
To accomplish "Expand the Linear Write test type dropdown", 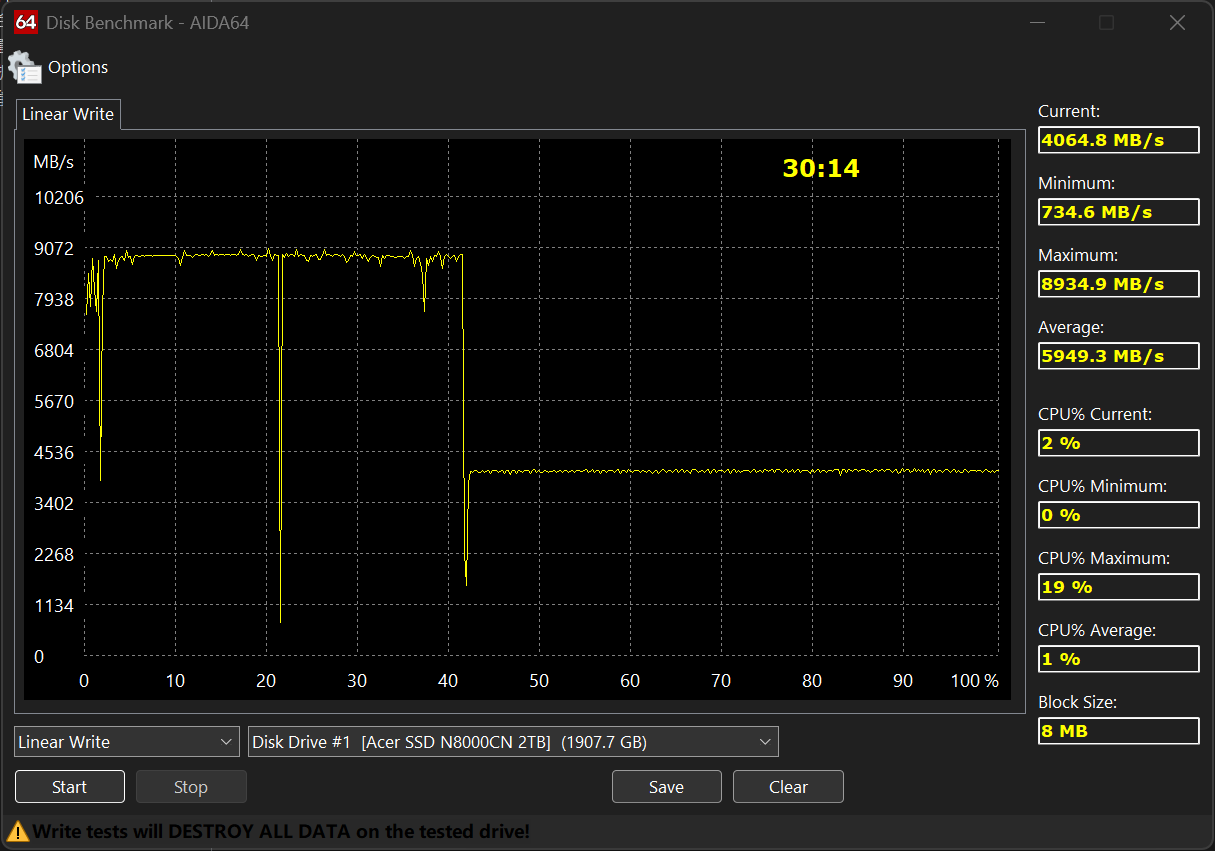I will point(127,742).
